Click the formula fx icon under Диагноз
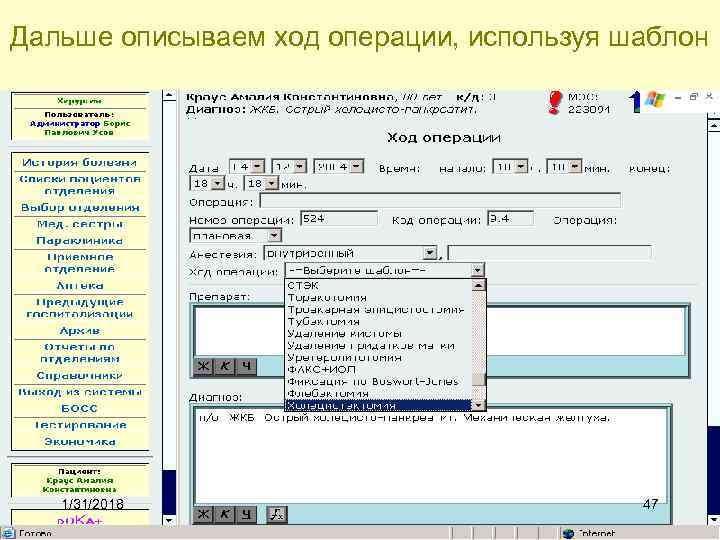Viewport: 720px width, 540px height. coord(277,514)
